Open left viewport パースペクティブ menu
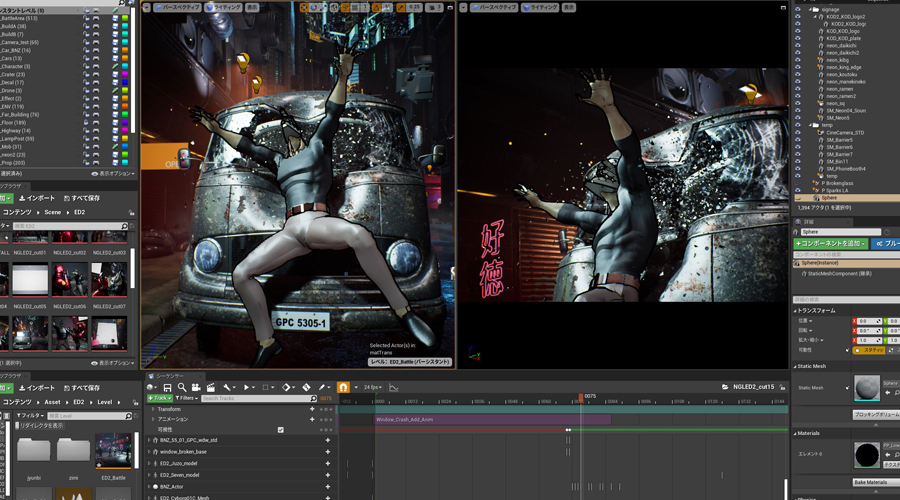900x500 pixels. click(177, 7)
